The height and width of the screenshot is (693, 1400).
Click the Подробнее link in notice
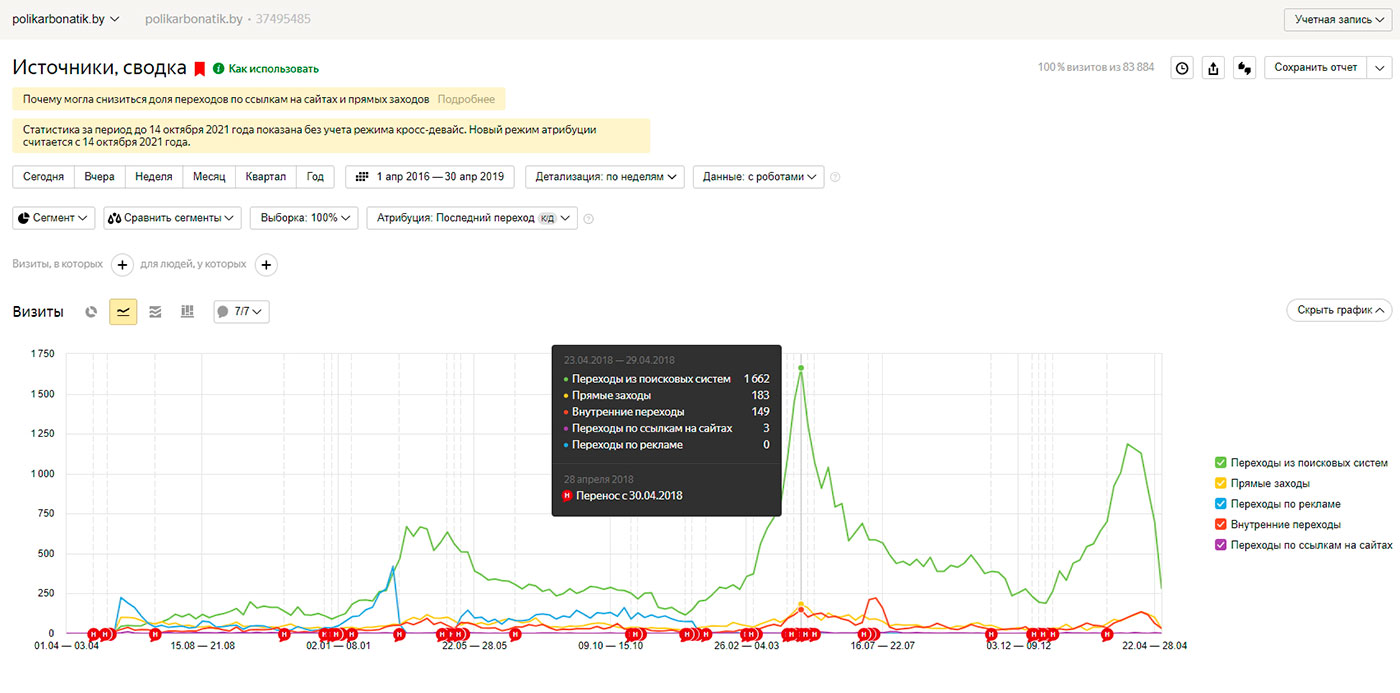click(x=466, y=99)
